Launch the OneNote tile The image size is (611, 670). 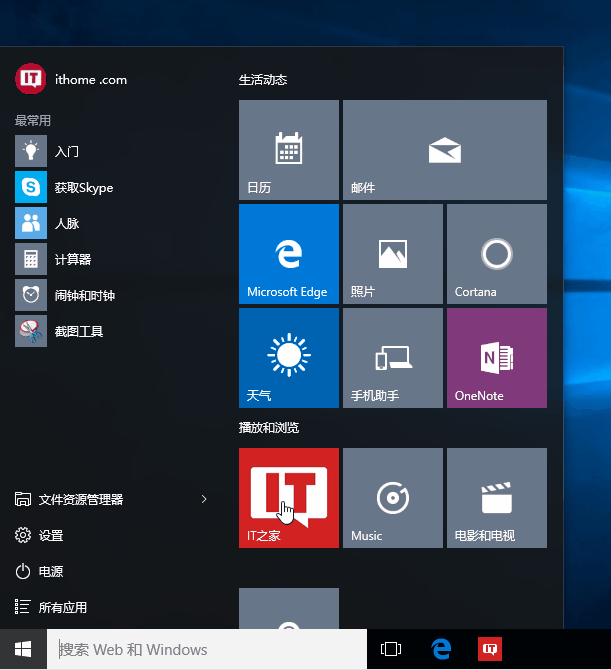click(x=496, y=358)
